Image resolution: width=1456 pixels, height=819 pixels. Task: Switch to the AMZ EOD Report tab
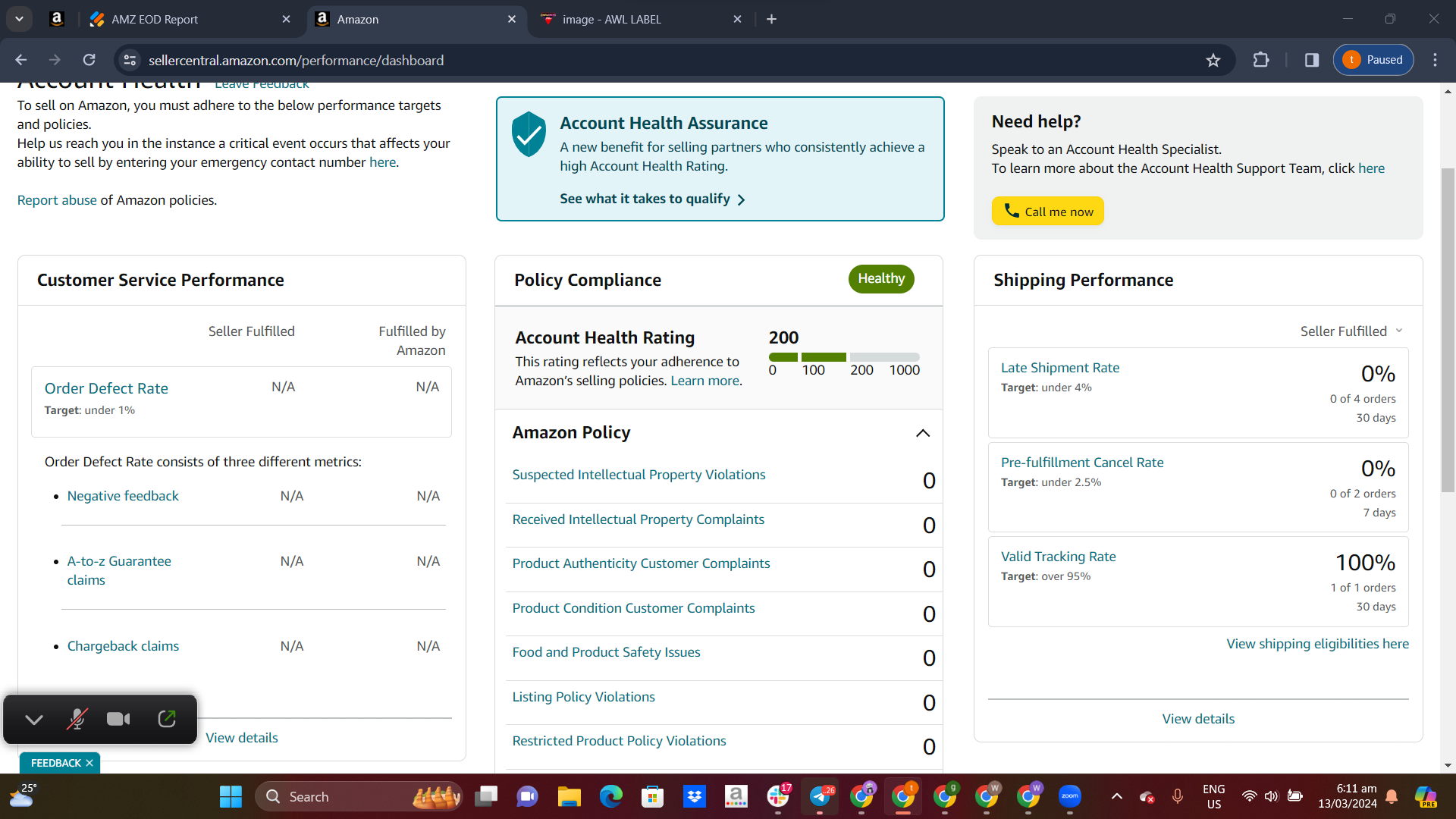click(190, 19)
